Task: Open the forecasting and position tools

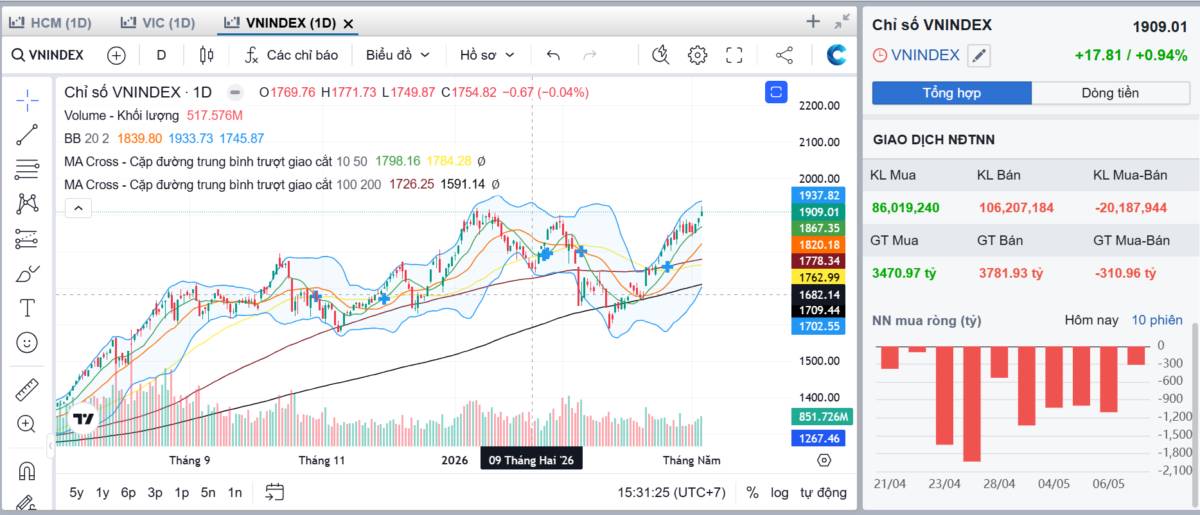Action: pos(27,239)
